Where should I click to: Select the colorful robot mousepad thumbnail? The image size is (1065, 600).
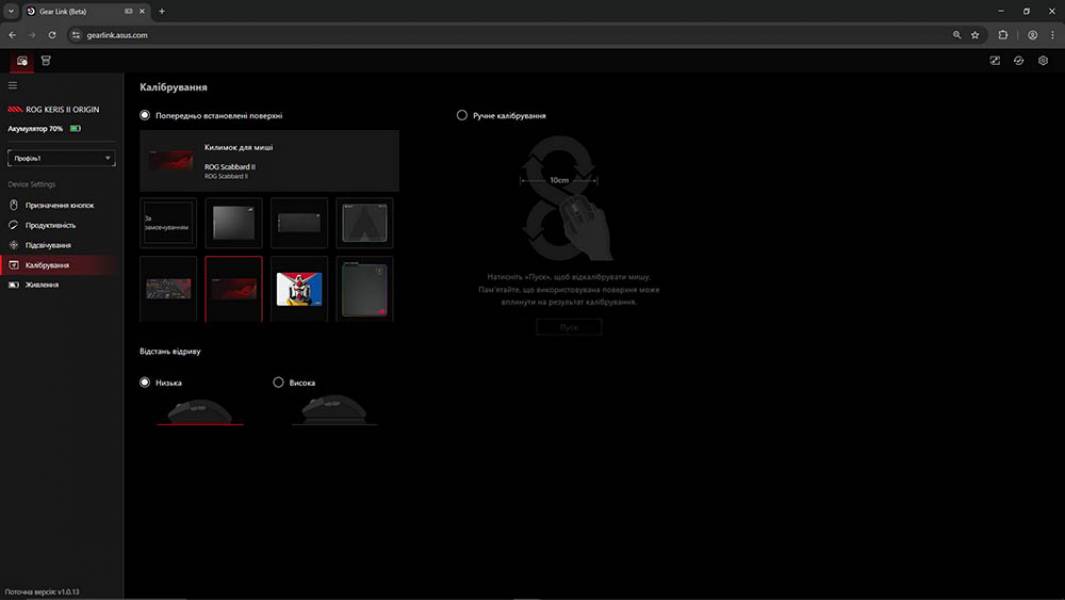click(x=299, y=289)
